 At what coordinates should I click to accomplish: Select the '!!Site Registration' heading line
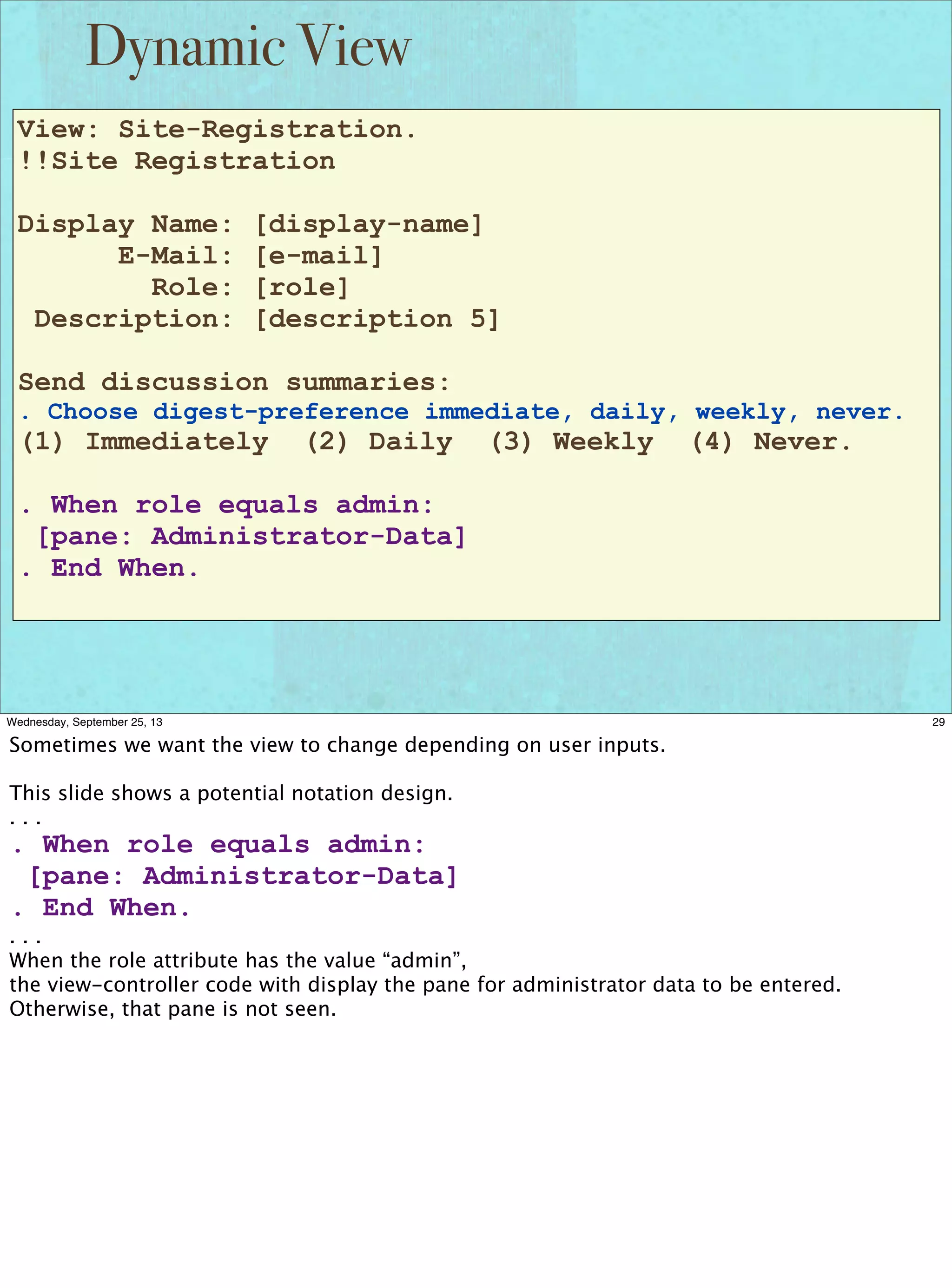tap(176, 161)
